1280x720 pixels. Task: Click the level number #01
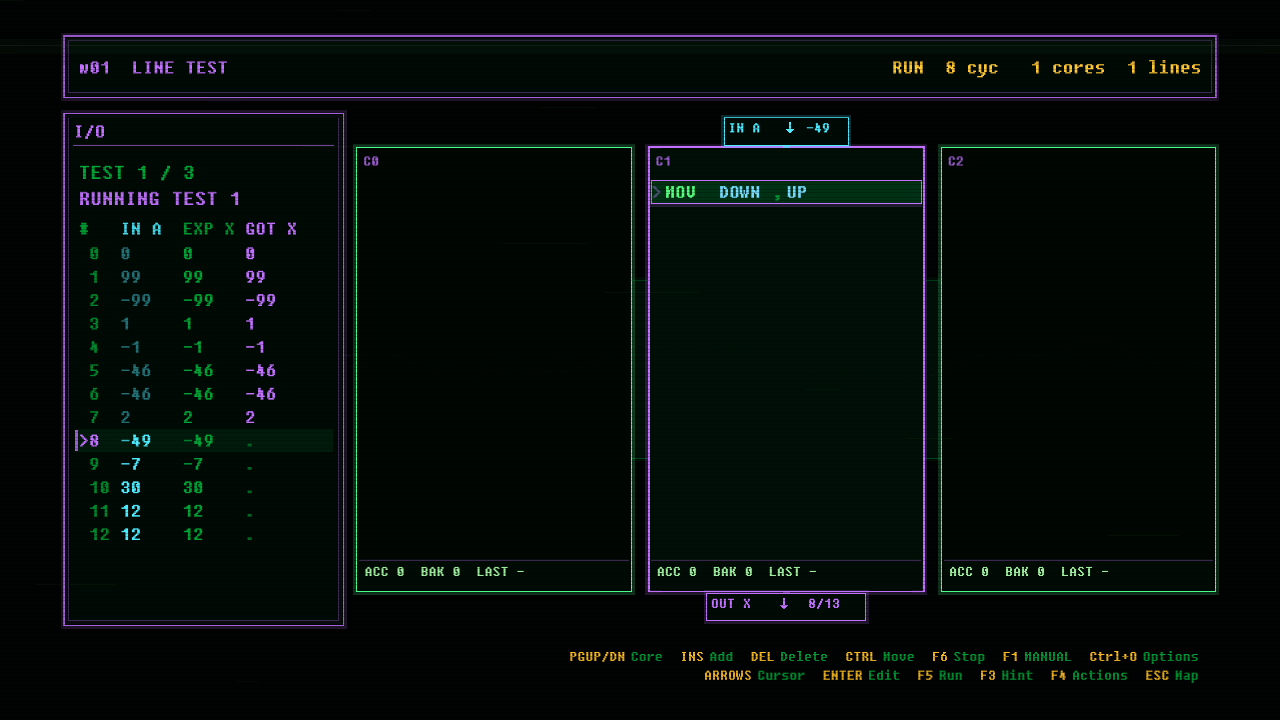(95, 68)
